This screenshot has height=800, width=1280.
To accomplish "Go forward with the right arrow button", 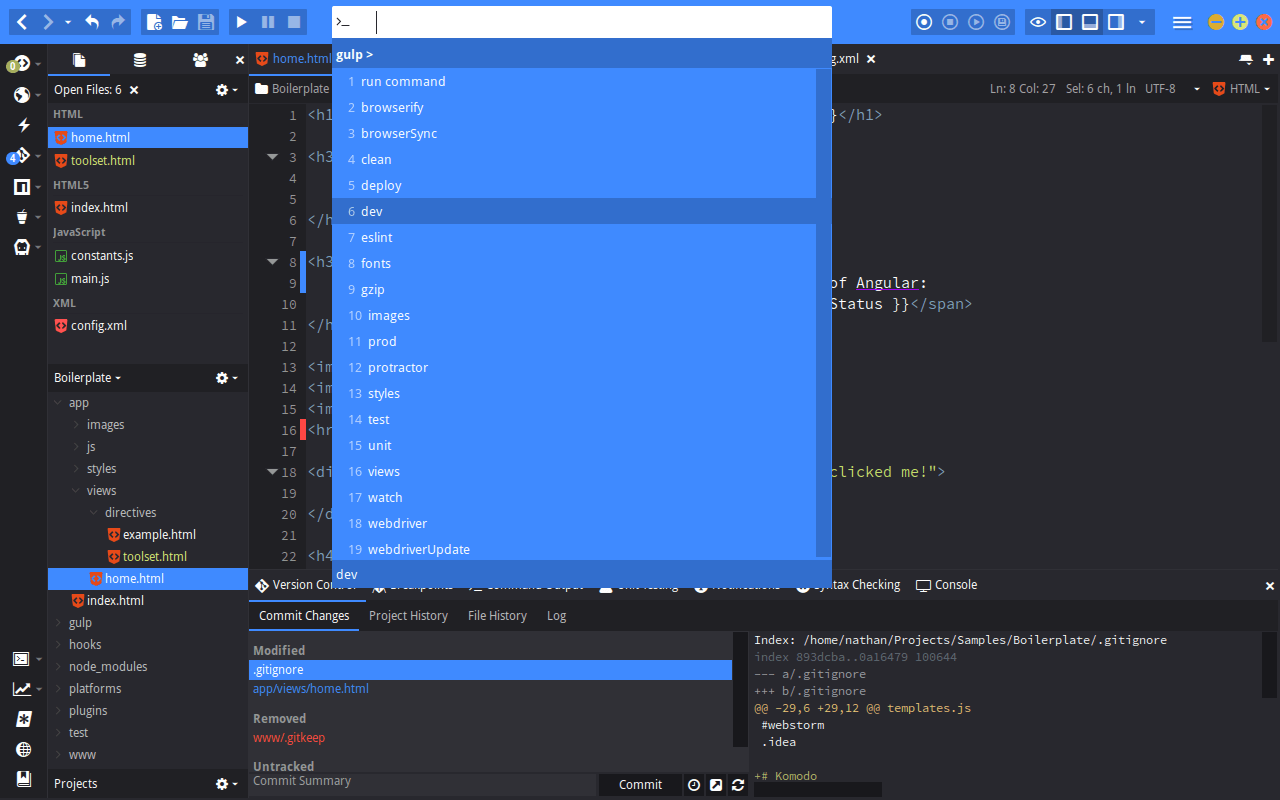I will pos(46,21).
